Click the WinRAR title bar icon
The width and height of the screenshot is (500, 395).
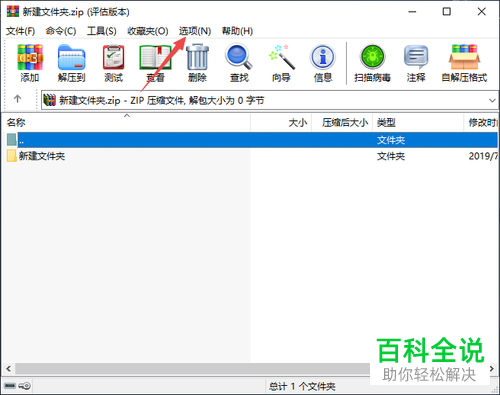pyautogui.click(x=13, y=11)
